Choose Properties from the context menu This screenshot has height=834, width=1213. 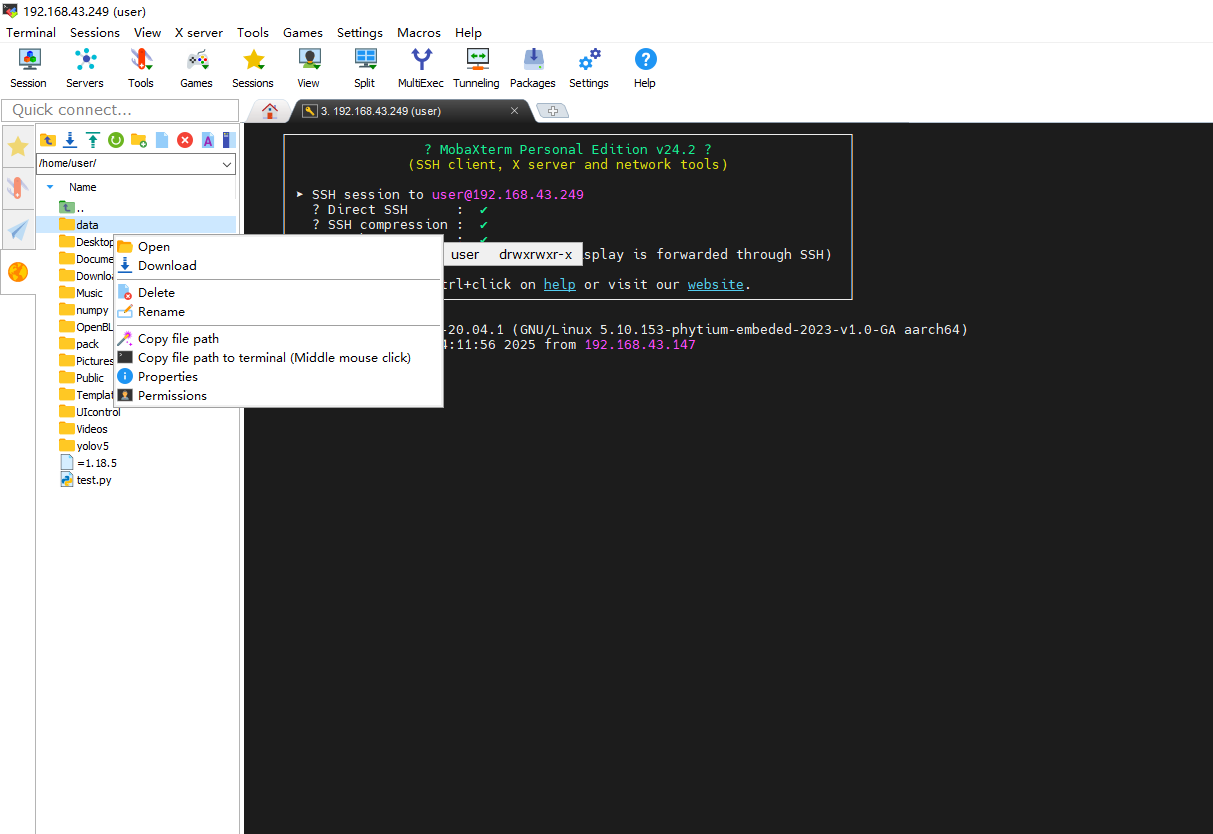point(278,377)
